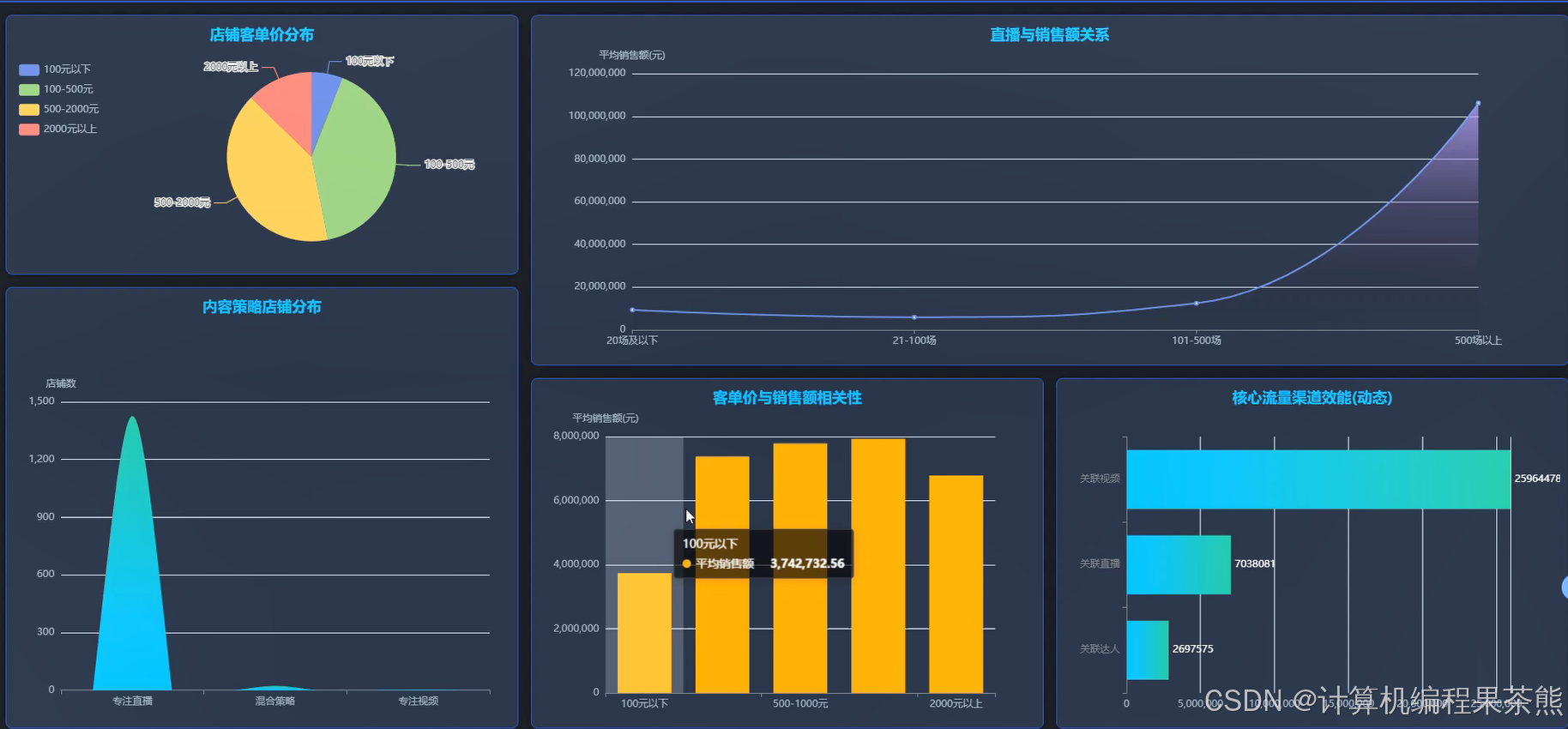Select the 2000元以上 bar
The height and width of the screenshot is (729, 1568).
pos(956,584)
